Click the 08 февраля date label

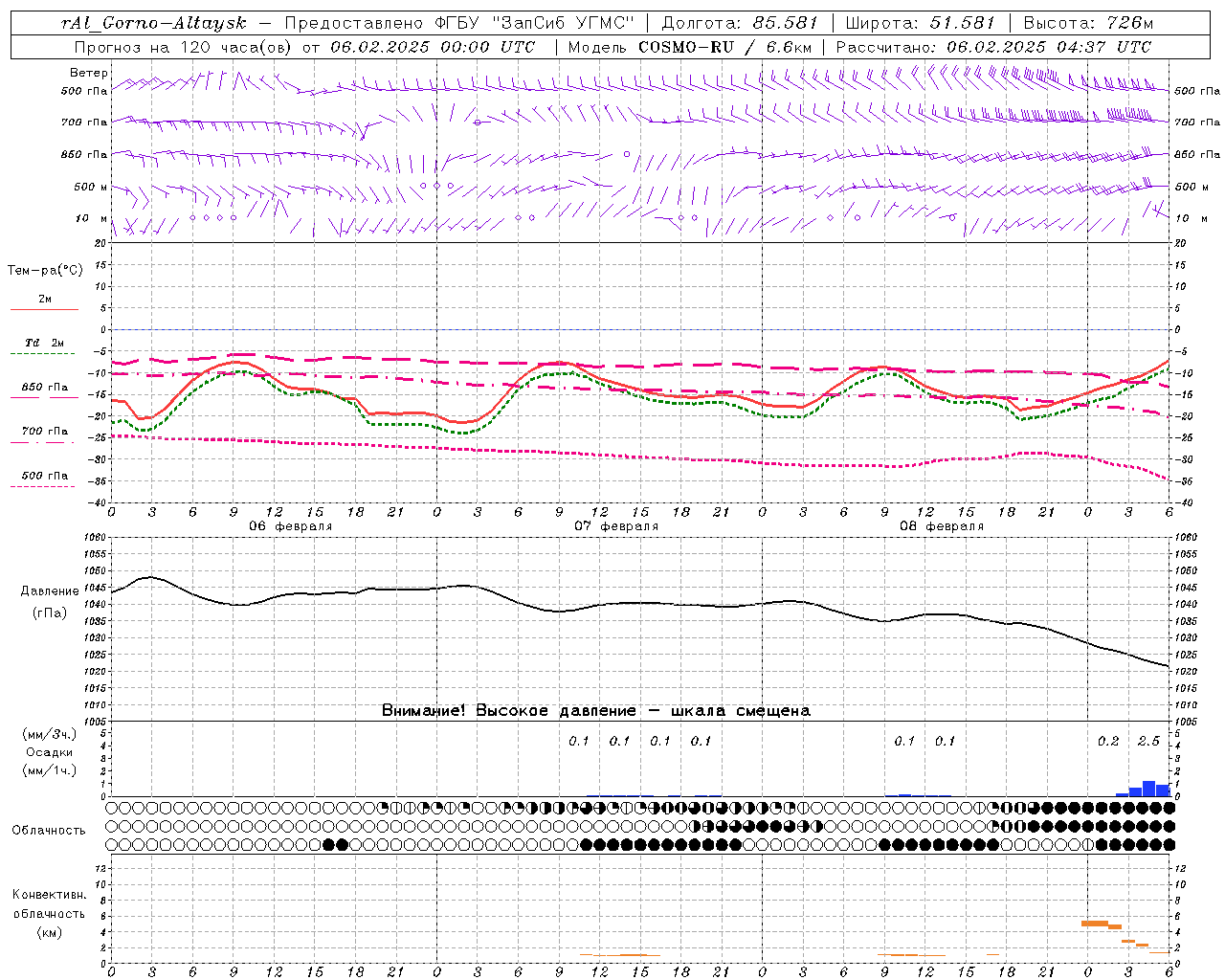coord(942,526)
